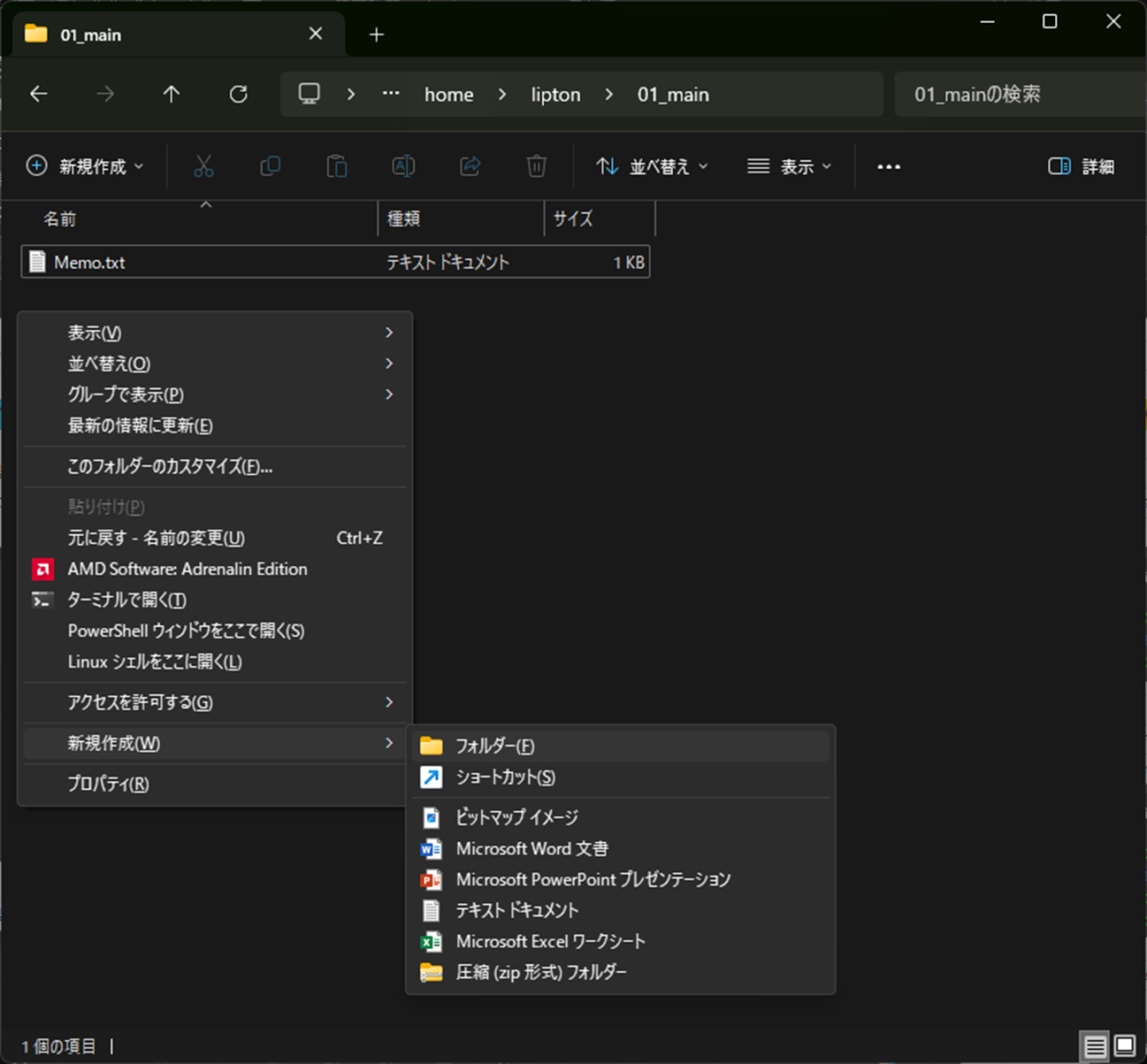Click the 1 KB size cell
Viewport: 1147px width, 1064px height.
point(629,263)
